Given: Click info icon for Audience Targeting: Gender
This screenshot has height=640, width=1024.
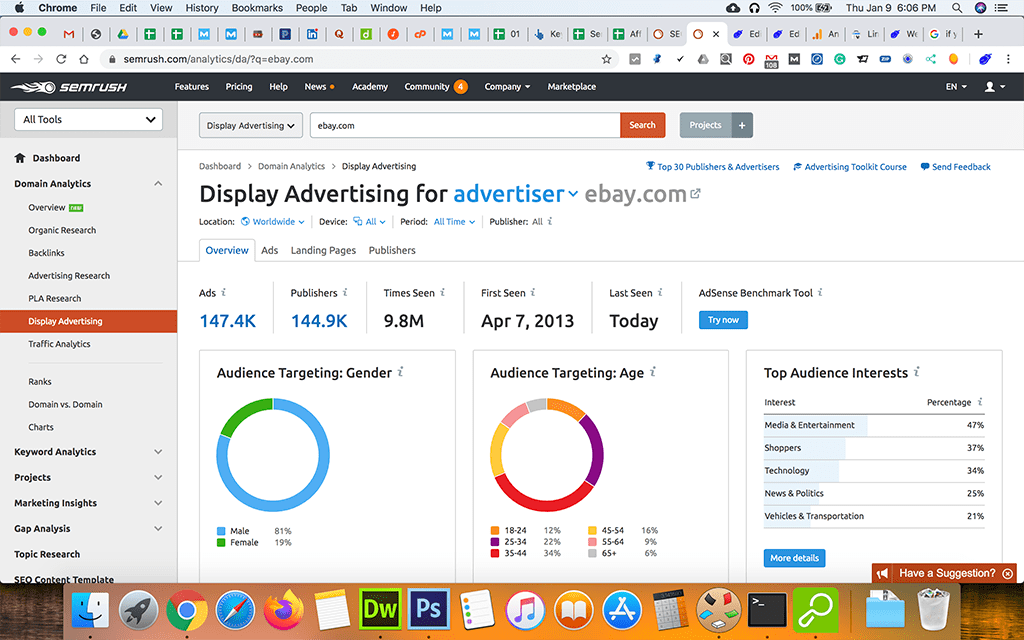Looking at the screenshot, I should point(401,372).
